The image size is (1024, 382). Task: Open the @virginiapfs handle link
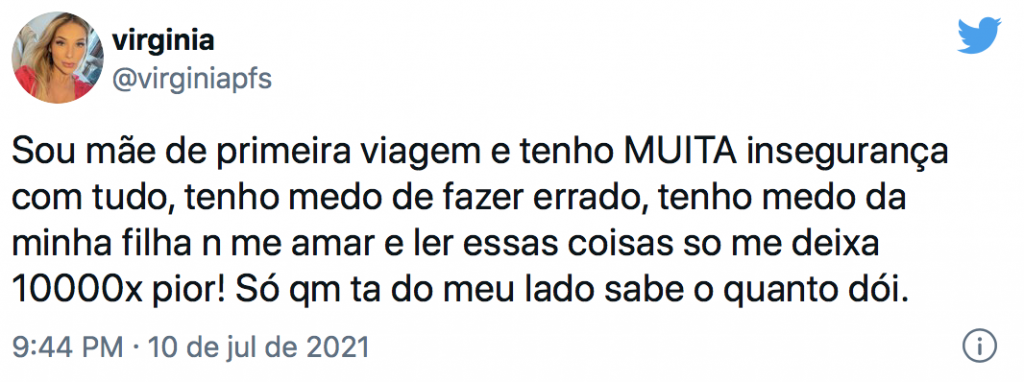192,80
